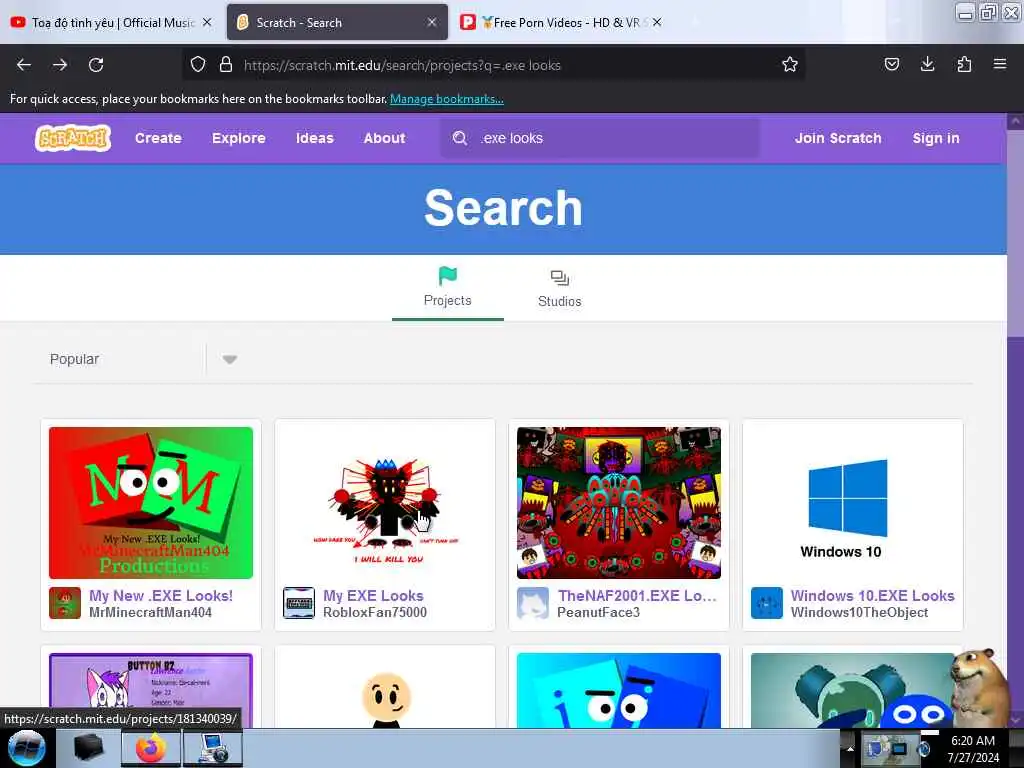Image resolution: width=1024 pixels, height=768 pixels.
Task: Open the About menu item
Action: [x=385, y=138]
